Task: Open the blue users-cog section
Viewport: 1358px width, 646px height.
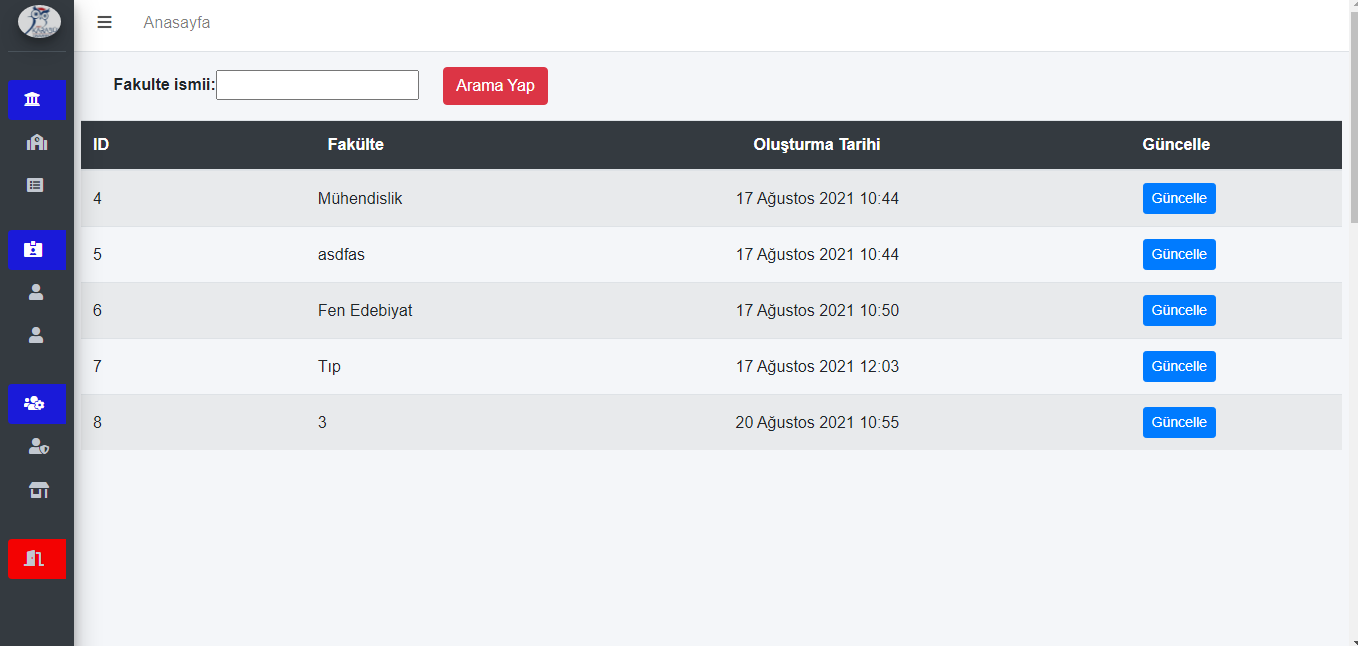Action: coord(37,403)
